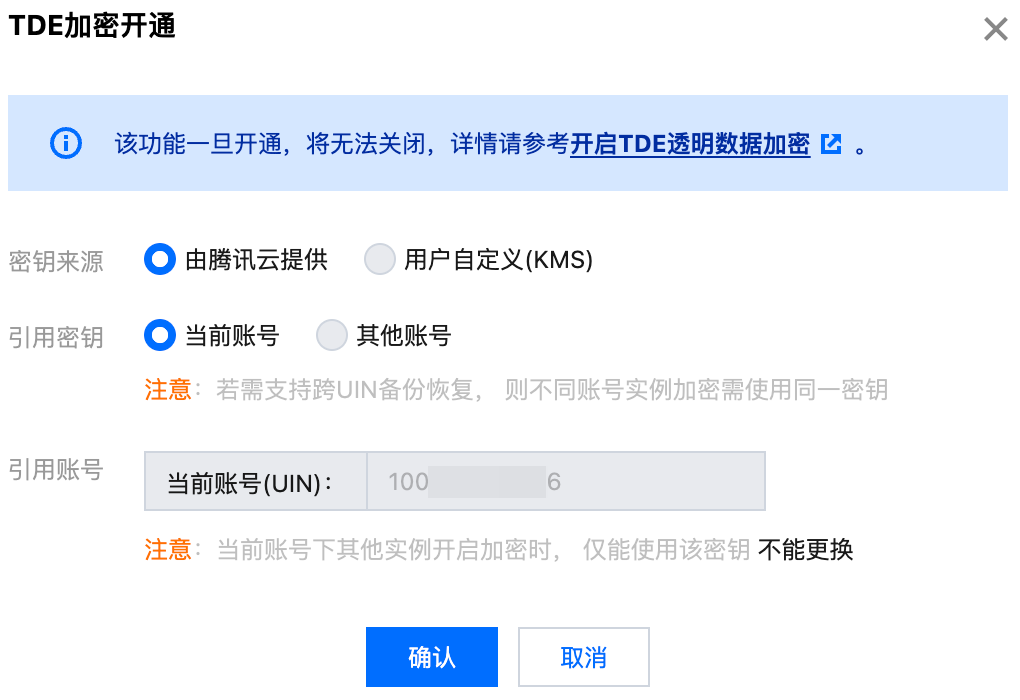This screenshot has width=1020, height=700.
Task: Select 由腾讯云提供 key source
Action: [x=160, y=260]
